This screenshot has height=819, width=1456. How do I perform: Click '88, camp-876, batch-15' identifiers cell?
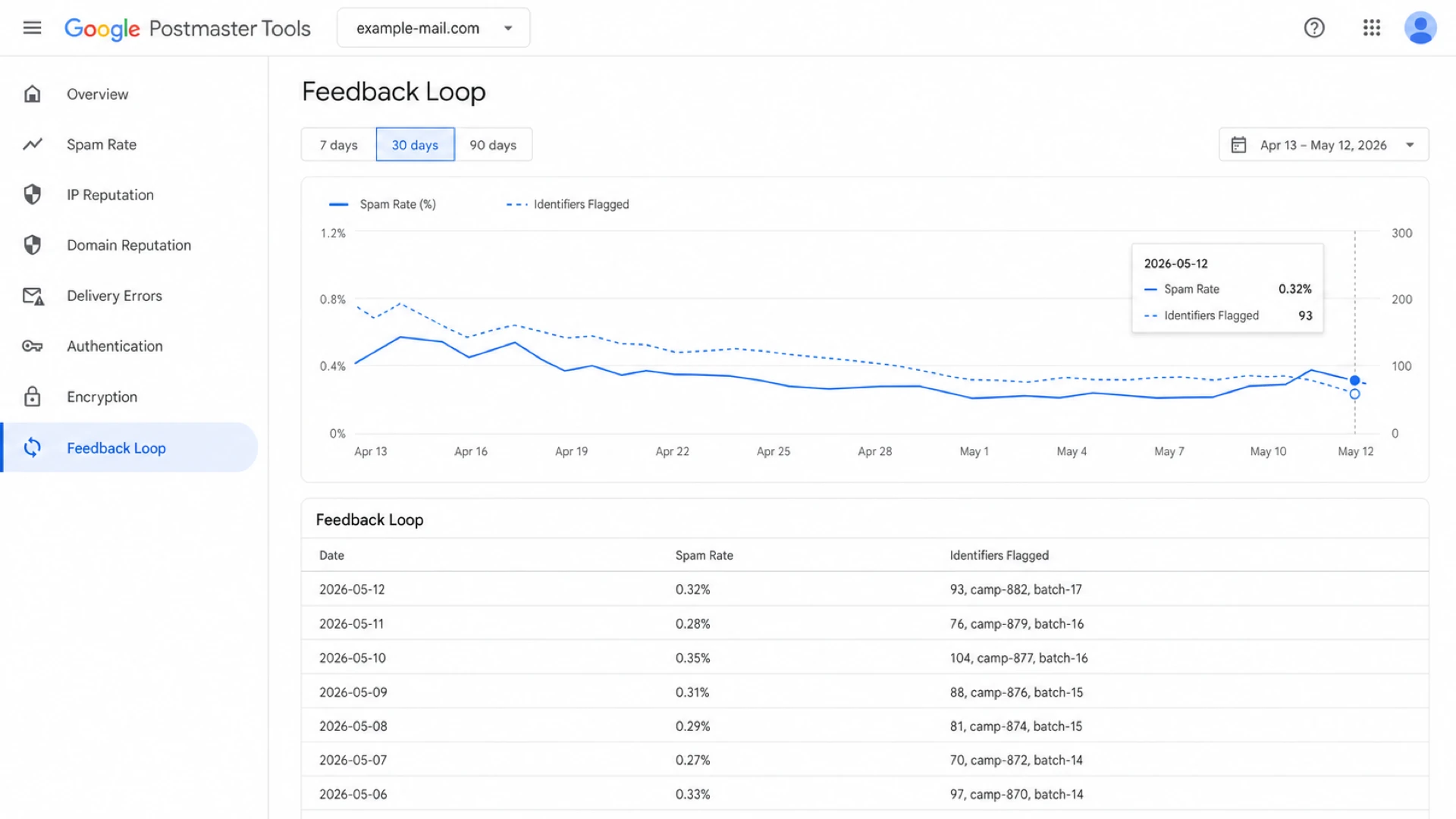[x=1016, y=692]
